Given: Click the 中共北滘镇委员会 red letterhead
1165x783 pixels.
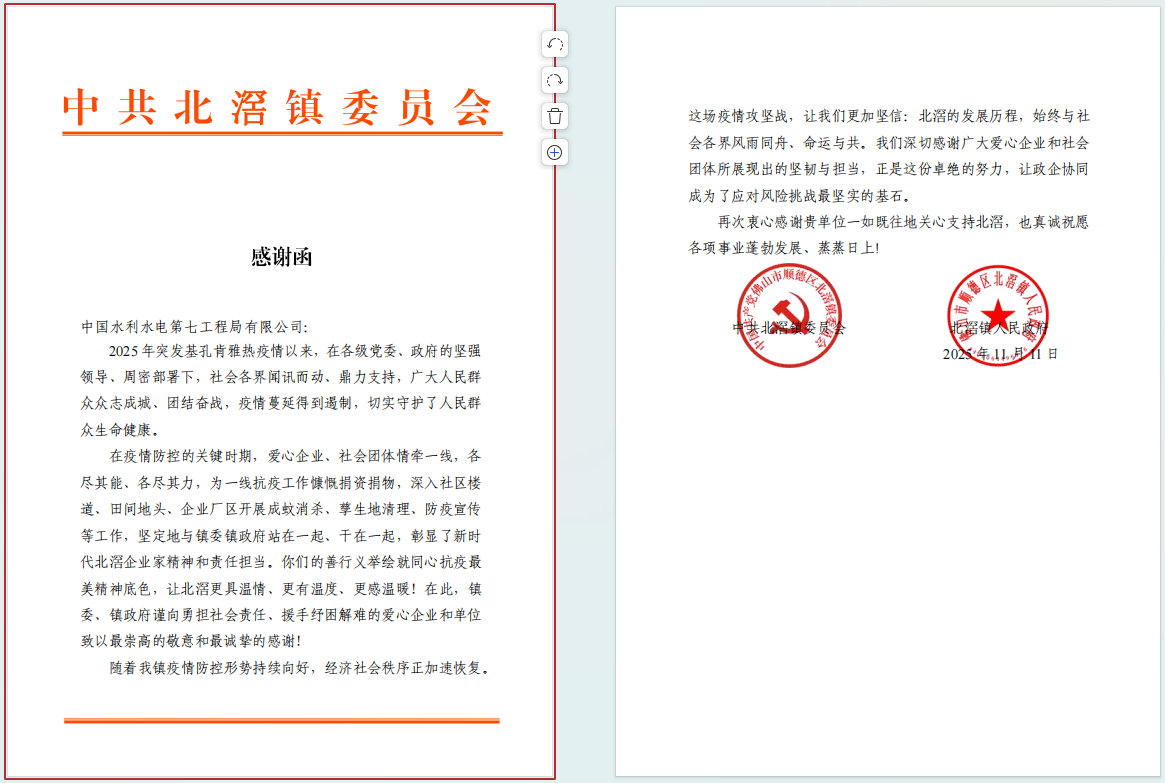Looking at the screenshot, I should 278,107.
